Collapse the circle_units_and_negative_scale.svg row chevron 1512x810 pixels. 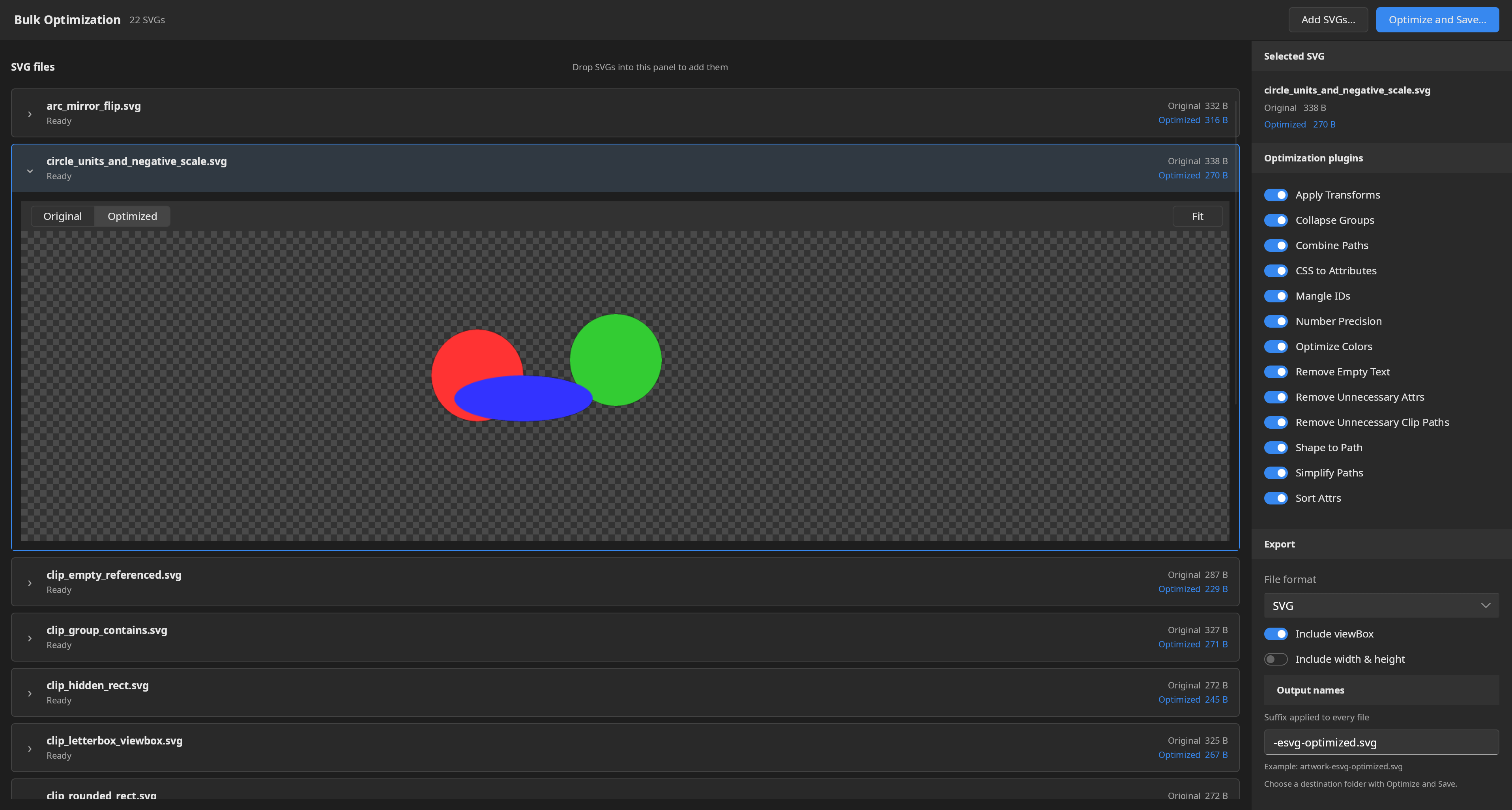pyautogui.click(x=29, y=171)
